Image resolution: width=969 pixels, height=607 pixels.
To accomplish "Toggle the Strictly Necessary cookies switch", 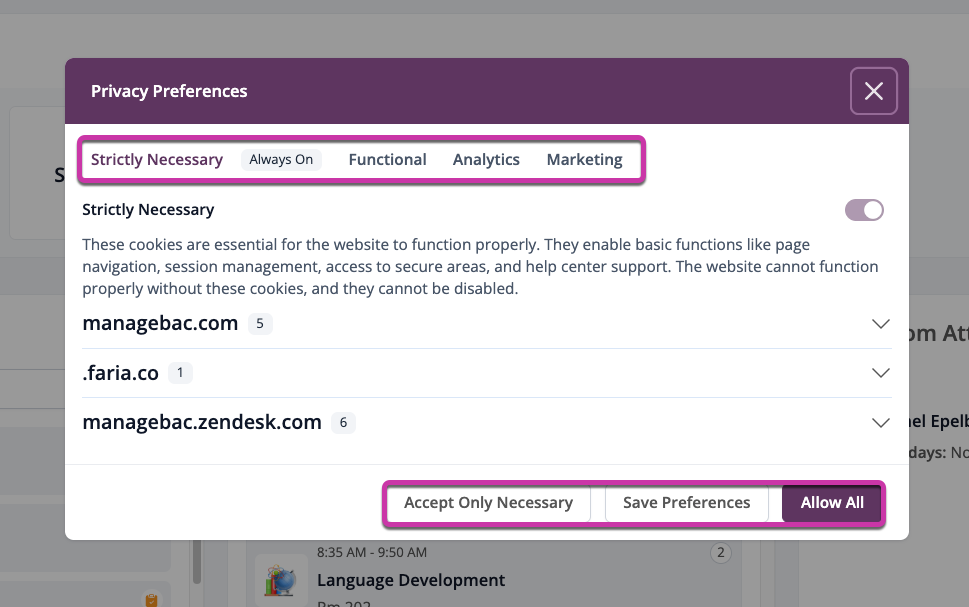I will pos(864,210).
